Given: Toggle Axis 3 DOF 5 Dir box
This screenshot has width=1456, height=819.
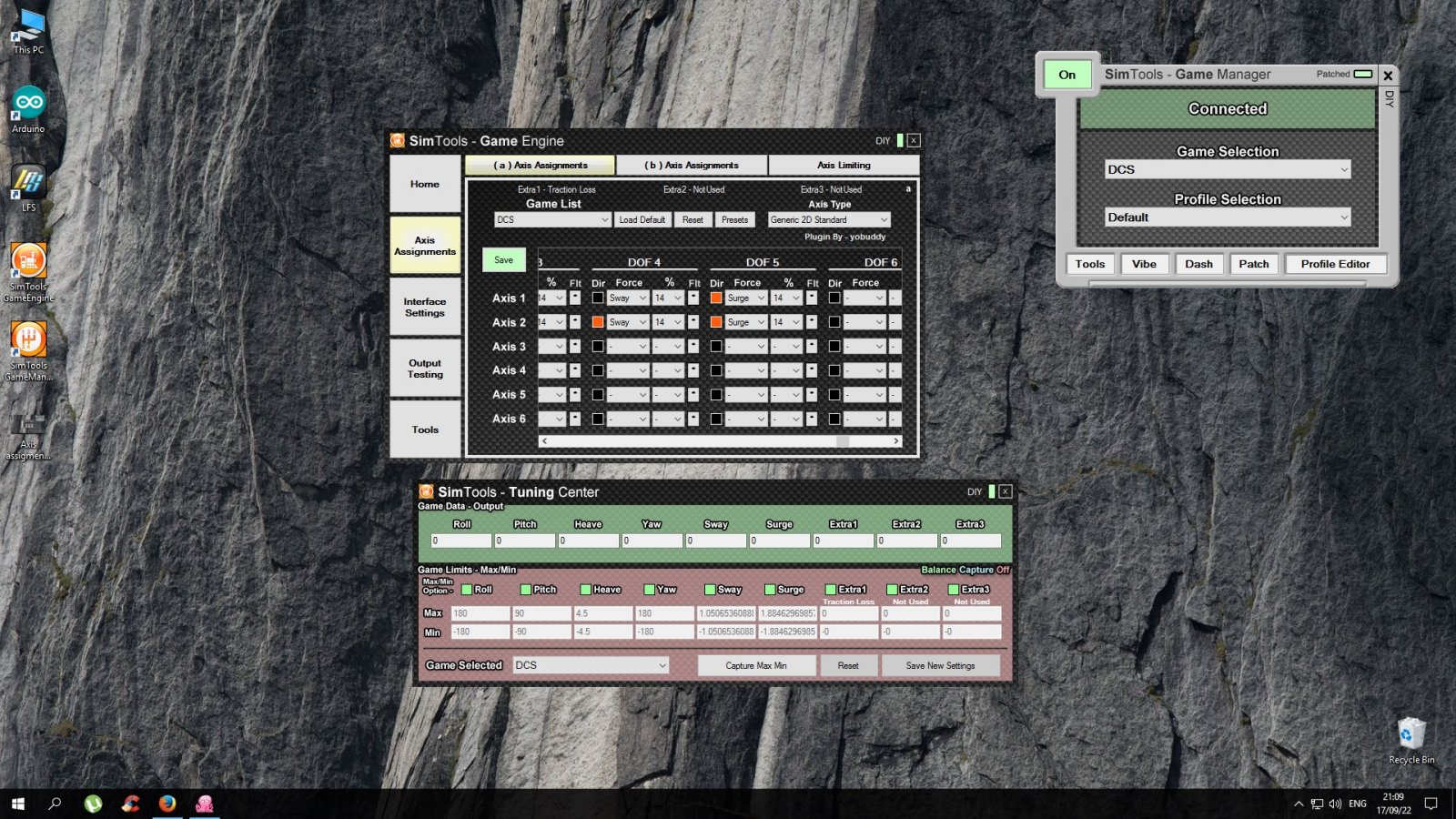Looking at the screenshot, I should [716, 346].
